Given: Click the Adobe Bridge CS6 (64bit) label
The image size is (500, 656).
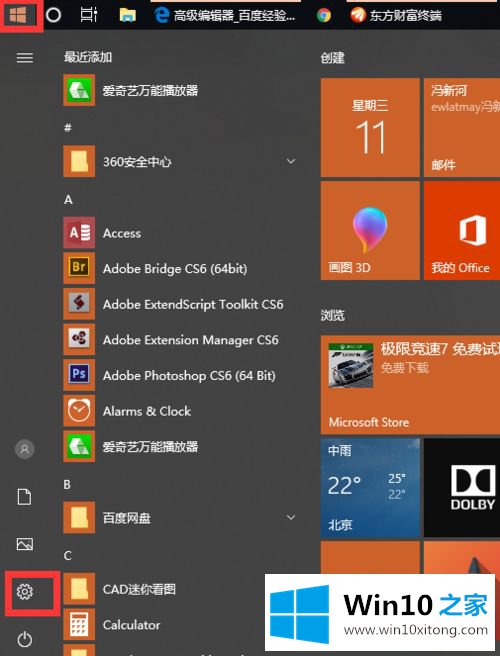Looking at the screenshot, I should pyautogui.click(x=175, y=269).
